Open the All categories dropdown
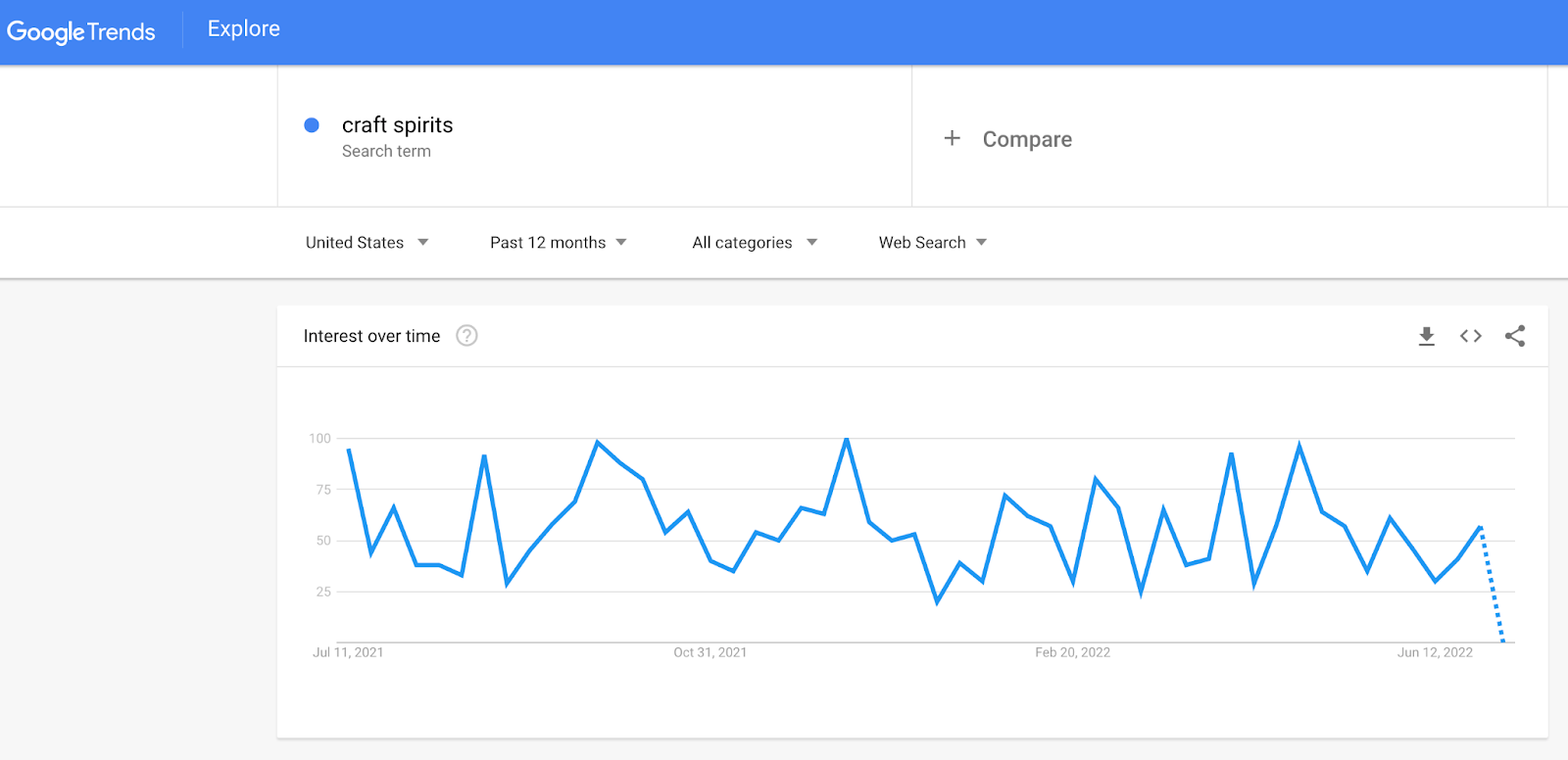 (x=753, y=242)
